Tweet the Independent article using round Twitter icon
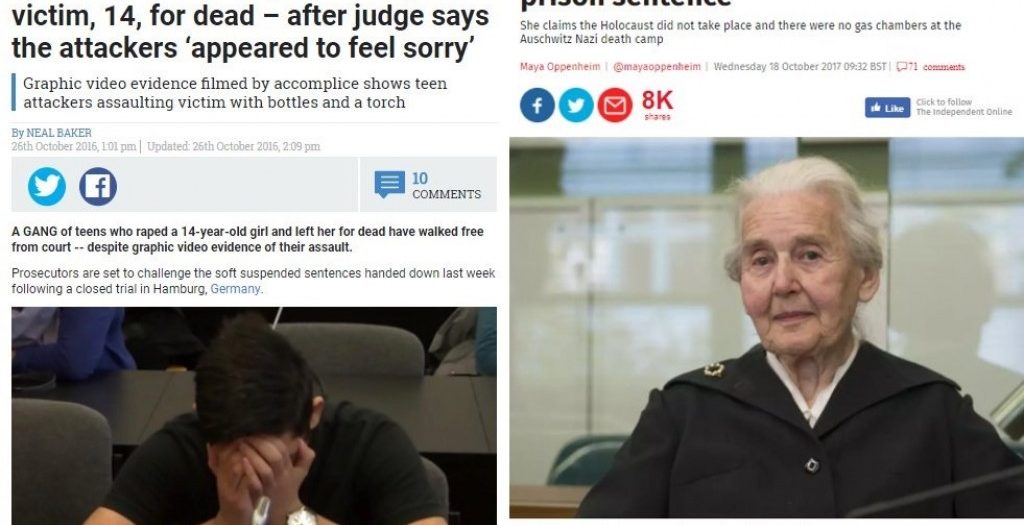 point(576,106)
